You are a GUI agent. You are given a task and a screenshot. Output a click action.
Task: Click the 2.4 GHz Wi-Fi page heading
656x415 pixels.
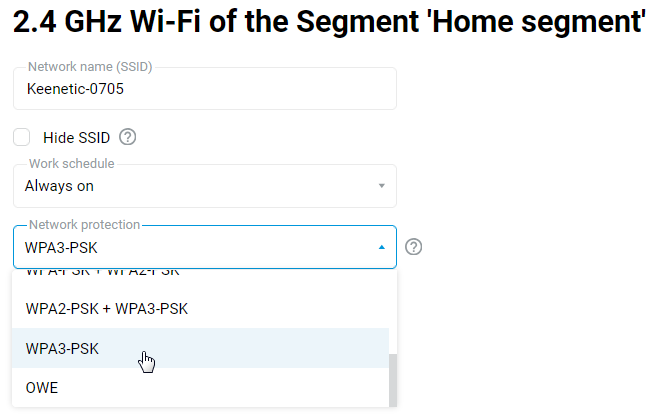coord(328,22)
